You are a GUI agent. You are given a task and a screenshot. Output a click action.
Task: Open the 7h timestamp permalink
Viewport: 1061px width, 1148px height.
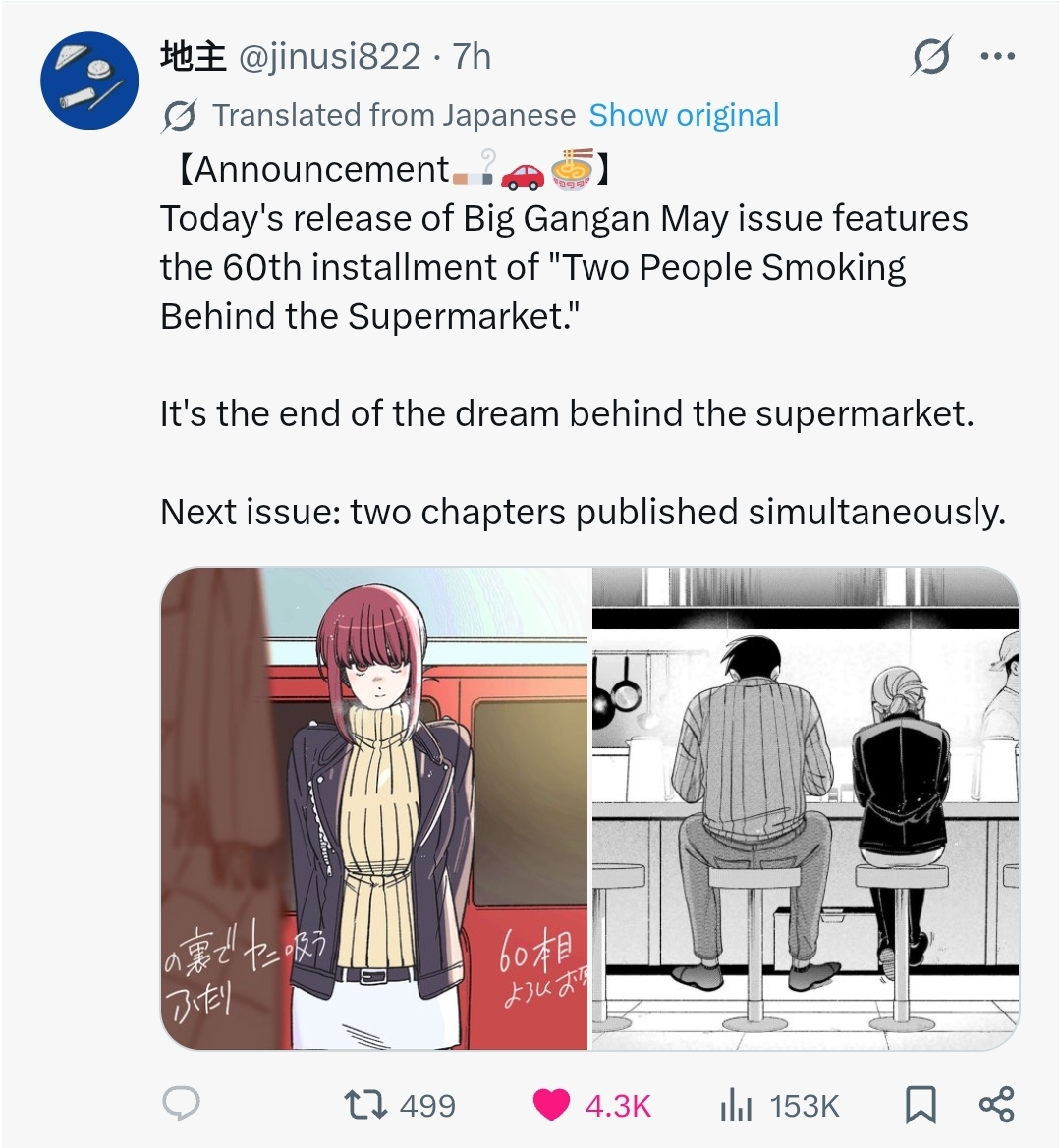[472, 56]
